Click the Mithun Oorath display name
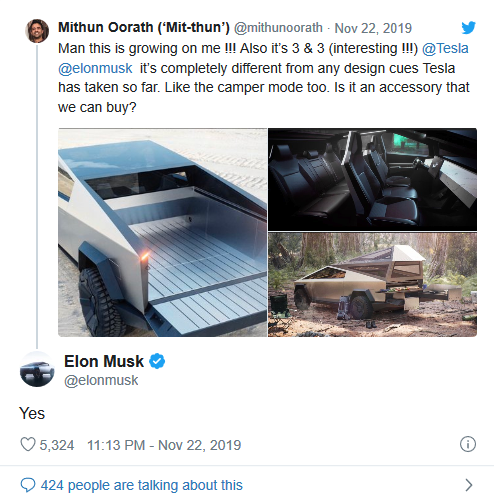 144,28
